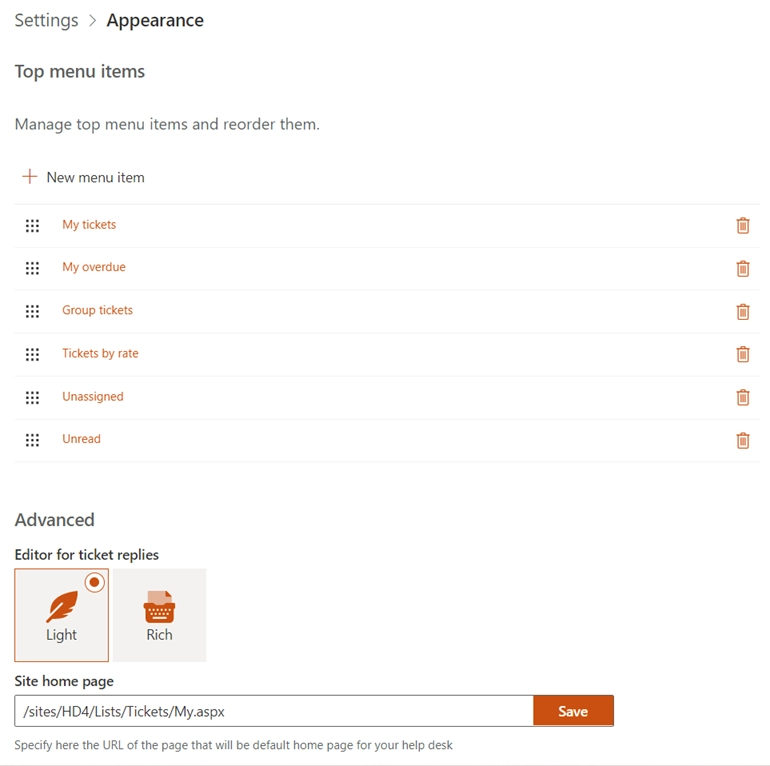Open the My tickets menu item

tap(89, 225)
